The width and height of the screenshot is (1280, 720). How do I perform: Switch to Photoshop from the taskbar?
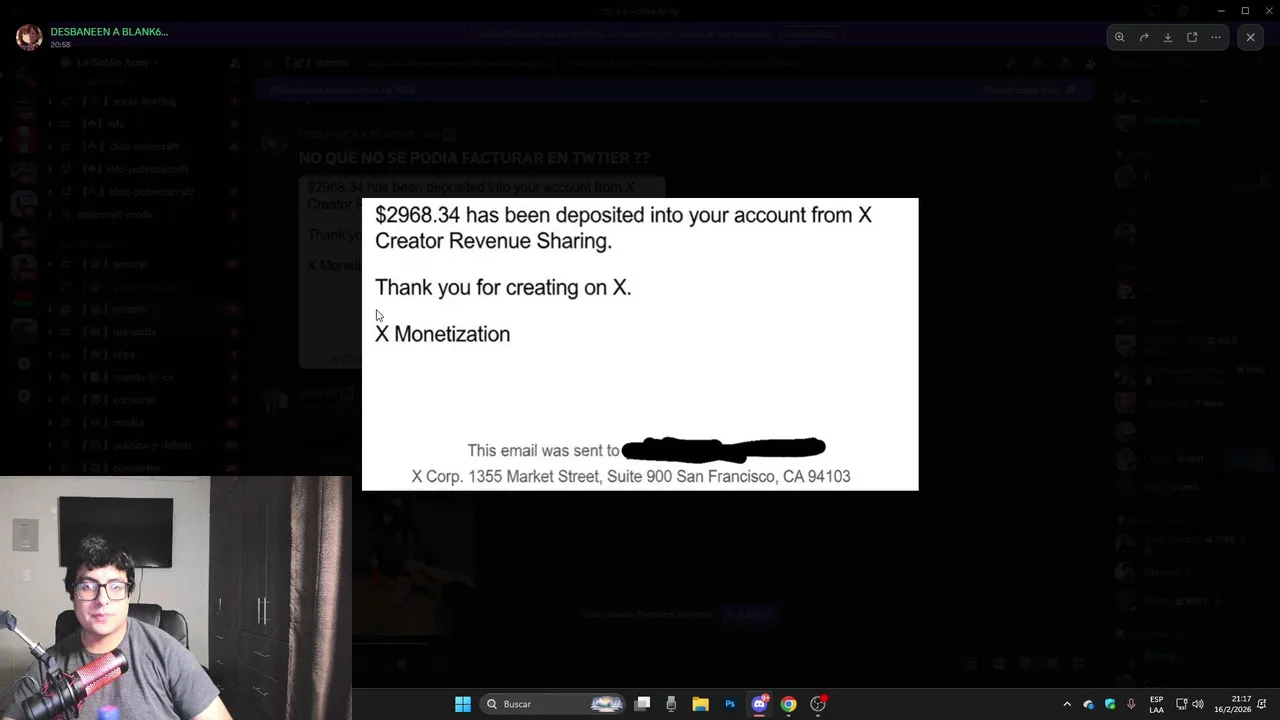click(x=730, y=704)
